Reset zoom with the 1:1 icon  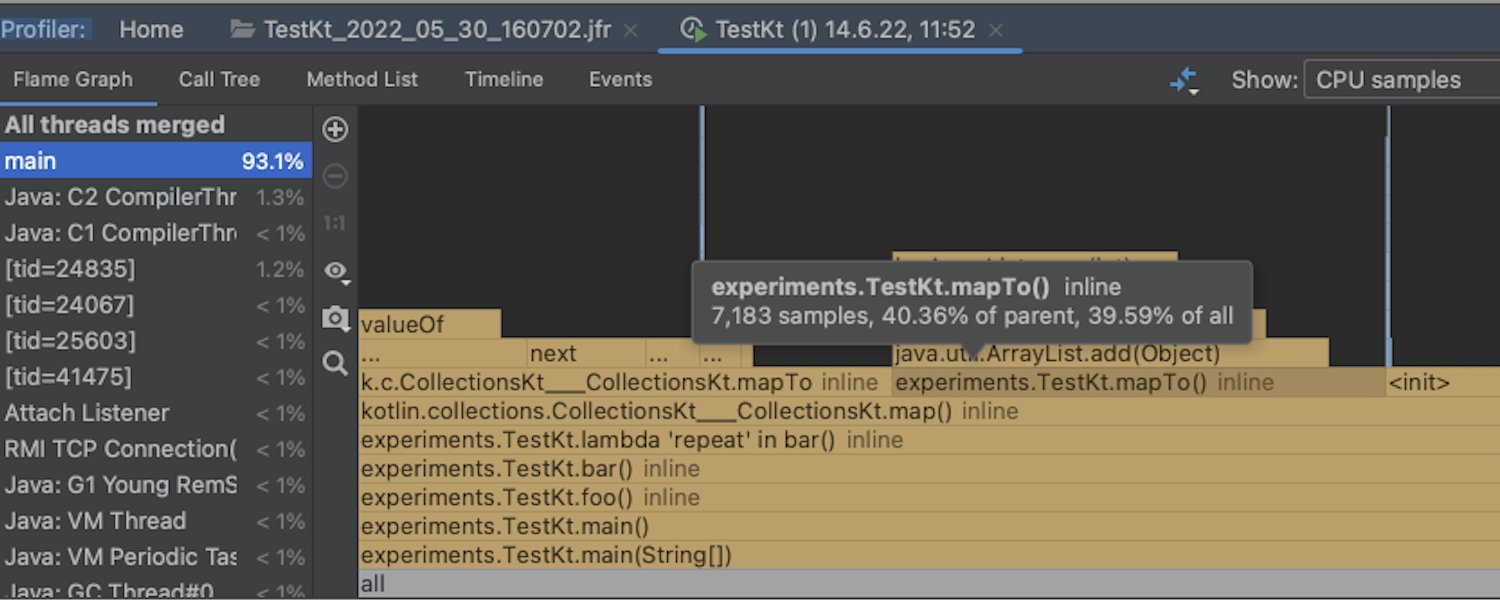pyautogui.click(x=336, y=224)
